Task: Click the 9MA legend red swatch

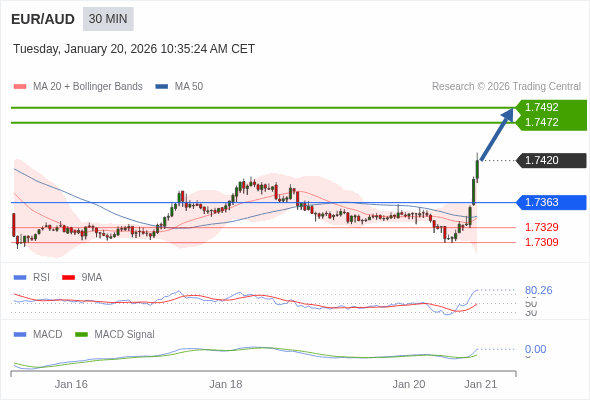Action: tap(68, 278)
